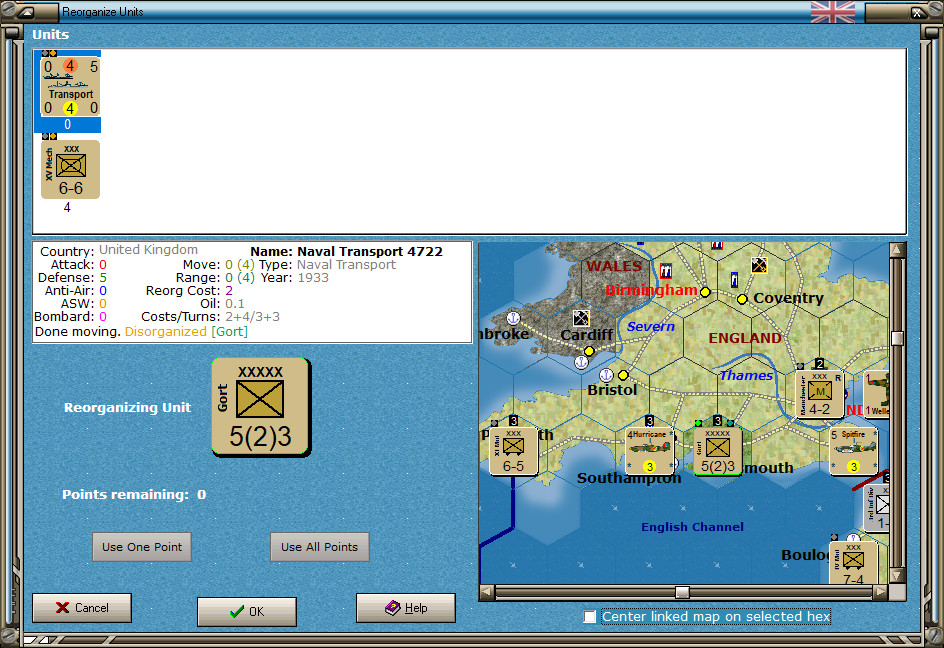944x648 pixels.
Task: Click the Name: Naval Transport 4722 text
Action: coord(346,251)
